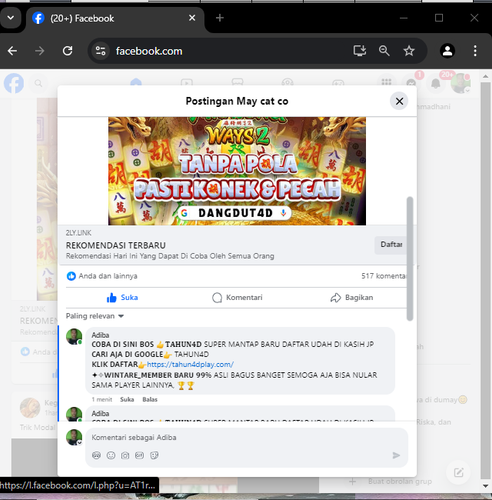The width and height of the screenshot is (492, 500).
Task: Reply to Adiba's comment with Balas
Action: 150,399
